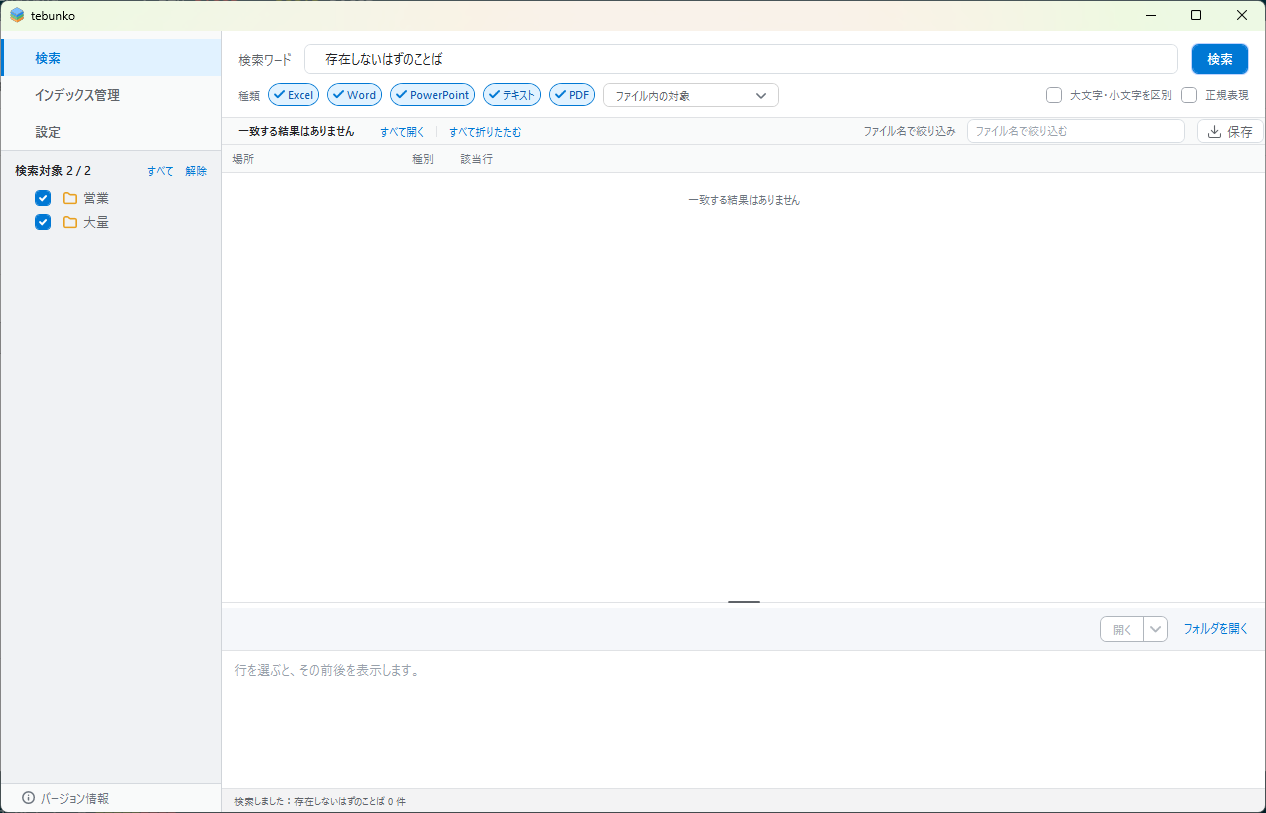Select すべて in 検索対象 header
Viewport: 1266px width, 813px height.
pos(160,171)
